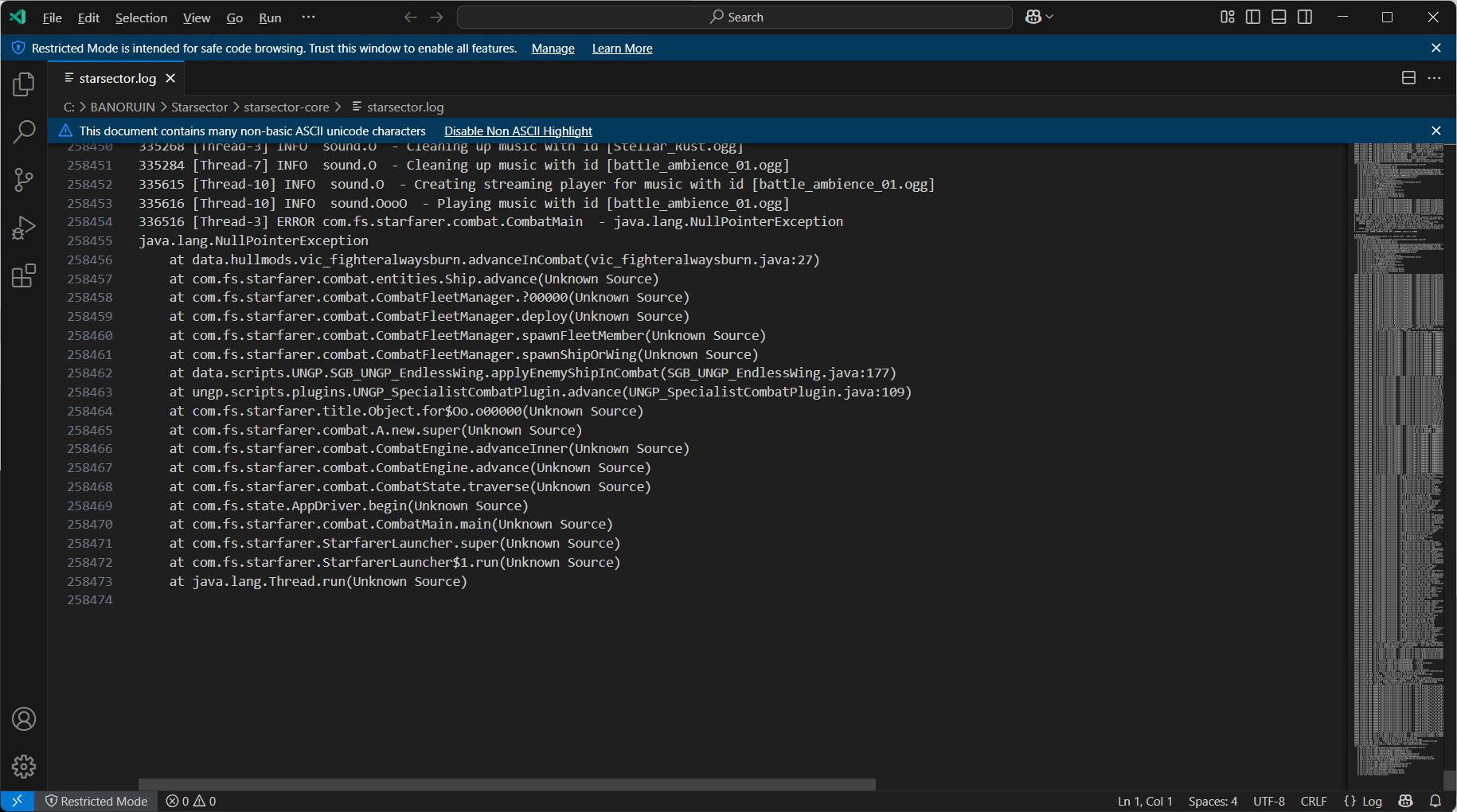Open the Run and Debug view
The height and width of the screenshot is (812, 1457).
24,228
